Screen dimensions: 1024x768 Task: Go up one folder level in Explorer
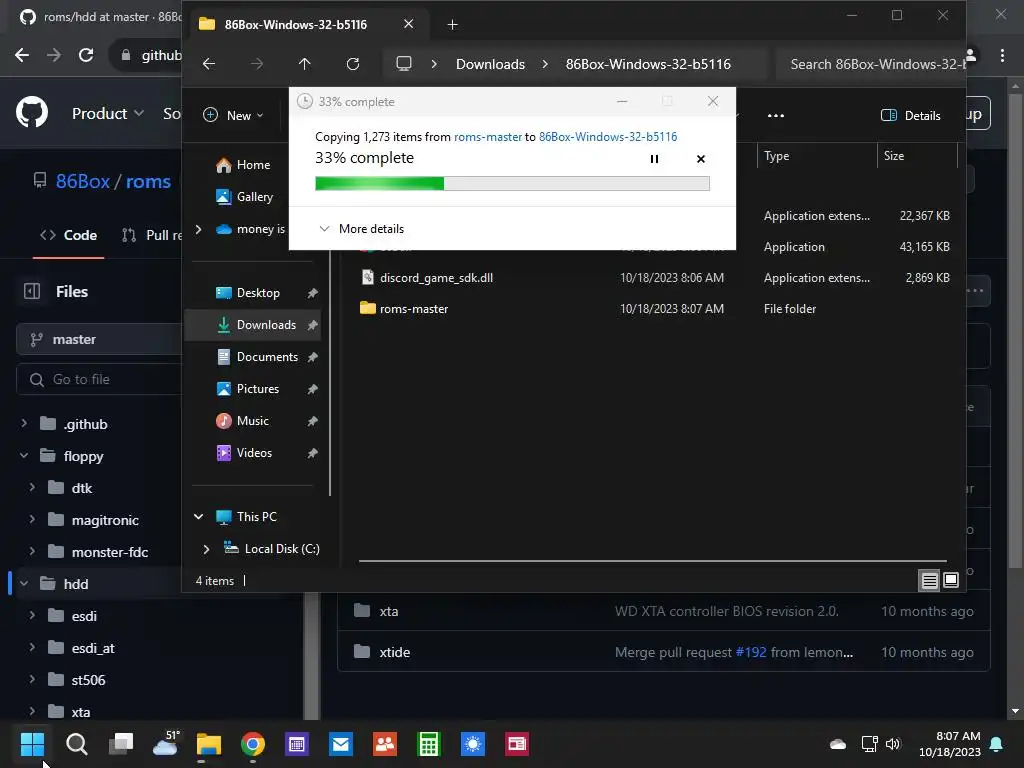(x=304, y=64)
